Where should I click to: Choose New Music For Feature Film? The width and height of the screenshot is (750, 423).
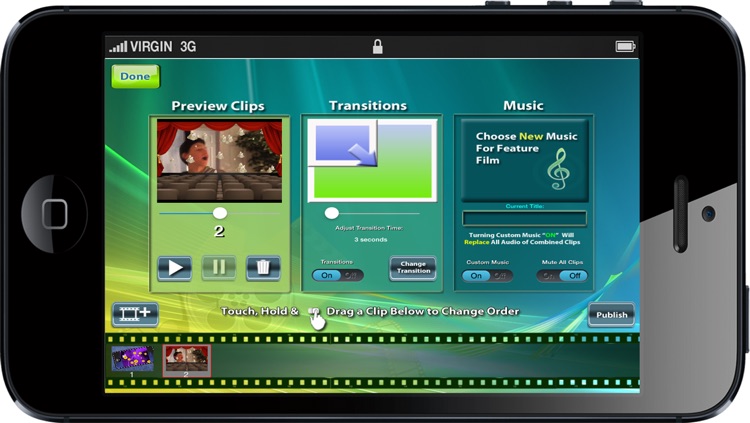525,160
